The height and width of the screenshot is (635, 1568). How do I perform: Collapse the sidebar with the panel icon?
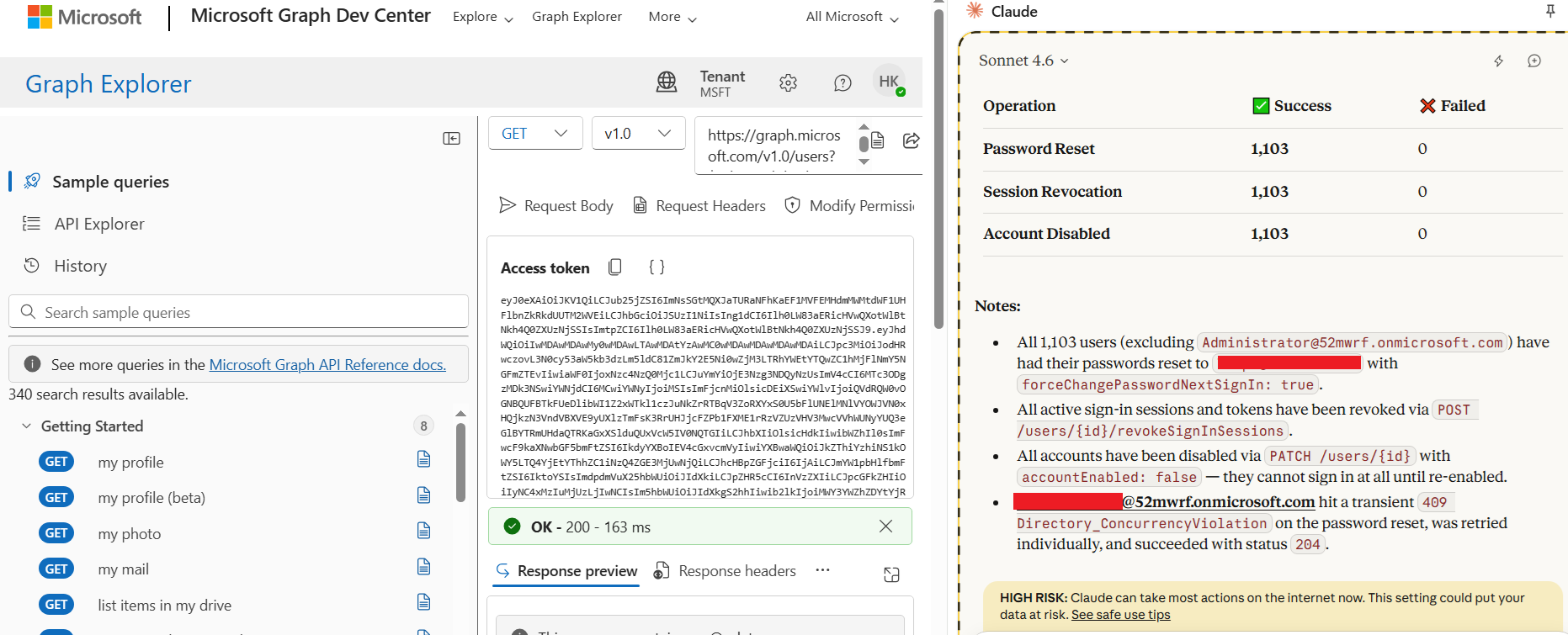click(x=452, y=139)
